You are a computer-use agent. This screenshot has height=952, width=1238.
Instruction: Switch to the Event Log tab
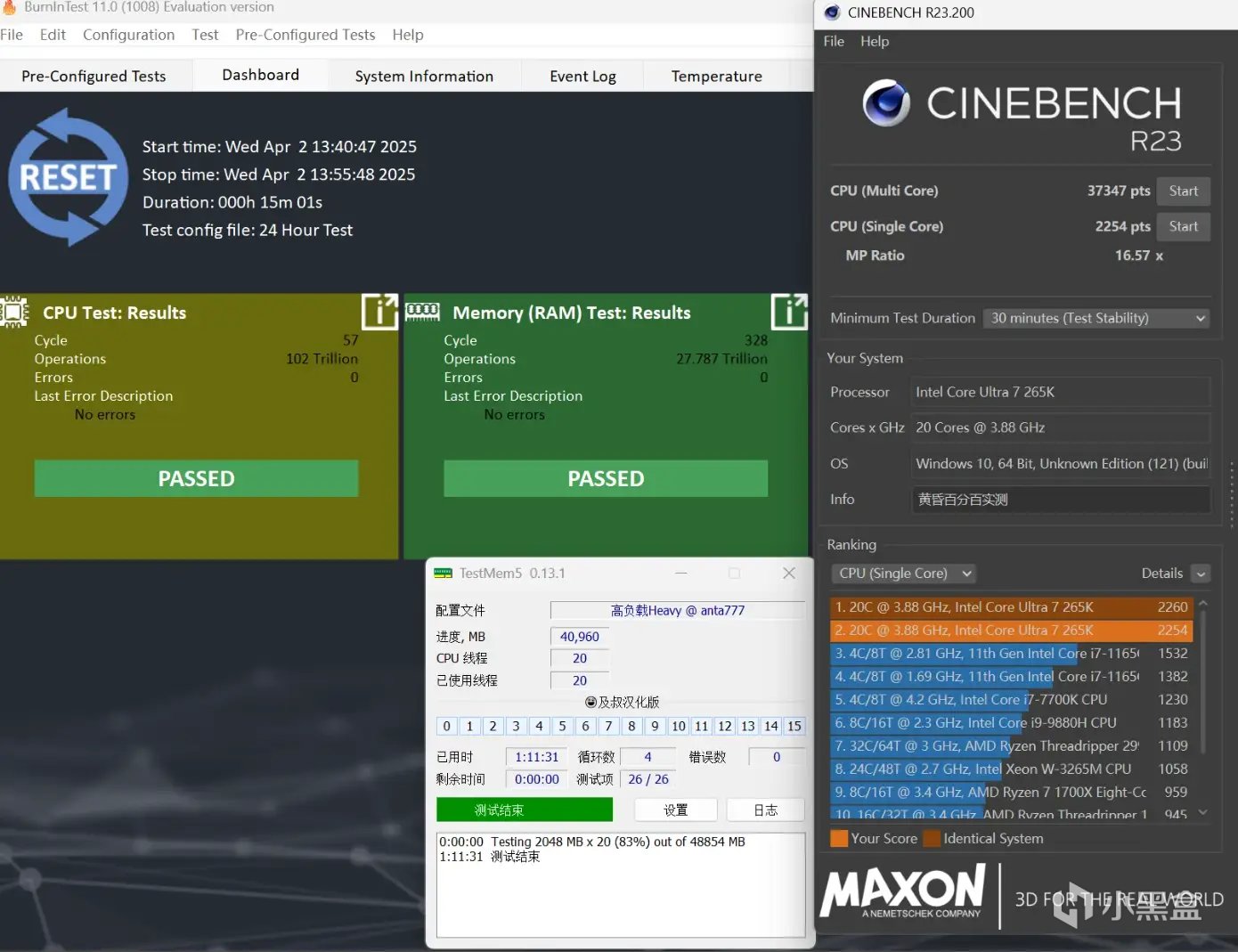click(x=582, y=77)
